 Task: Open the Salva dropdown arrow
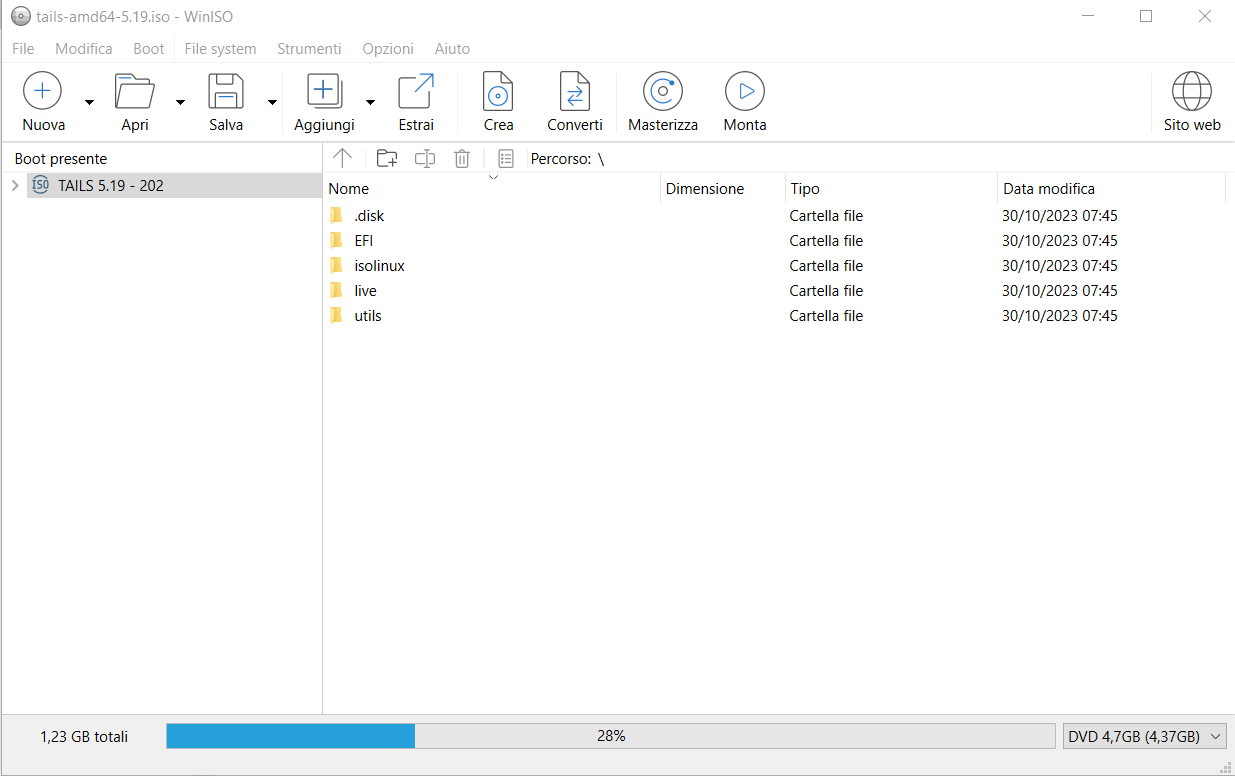pyautogui.click(x=272, y=102)
